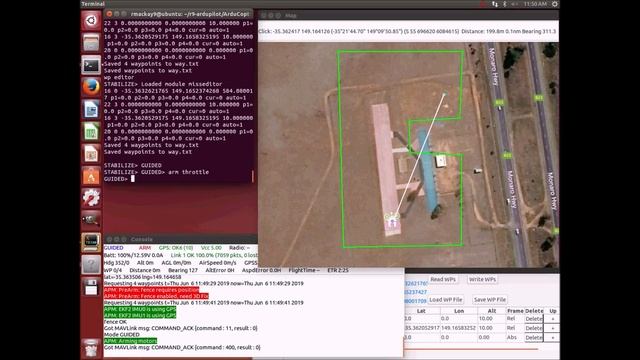The width and height of the screenshot is (640, 360).
Task: Click the GUIDED mode label in Console
Action: tap(113, 248)
